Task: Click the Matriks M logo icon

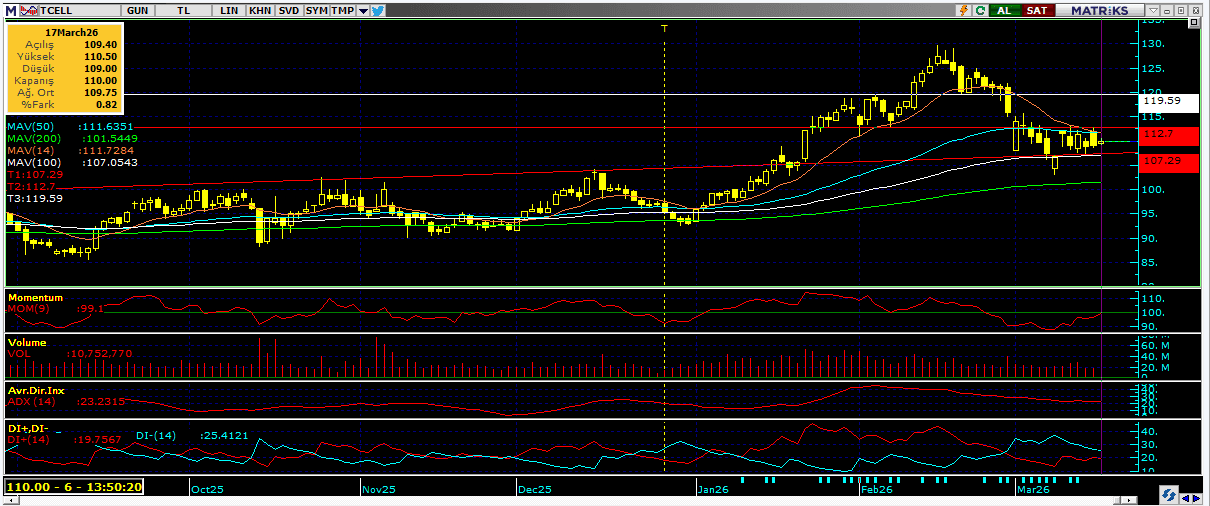Action: (x=11, y=10)
